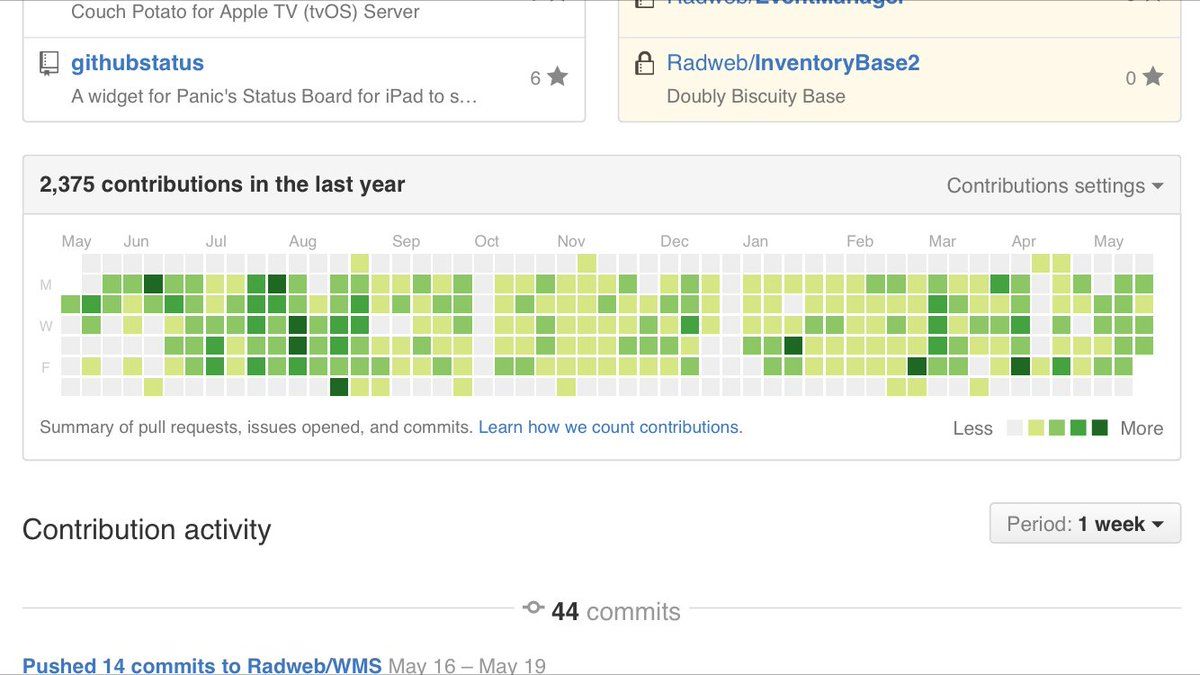Click the githubstatus repository book icon
This screenshot has height=675, width=1200.
(49, 64)
